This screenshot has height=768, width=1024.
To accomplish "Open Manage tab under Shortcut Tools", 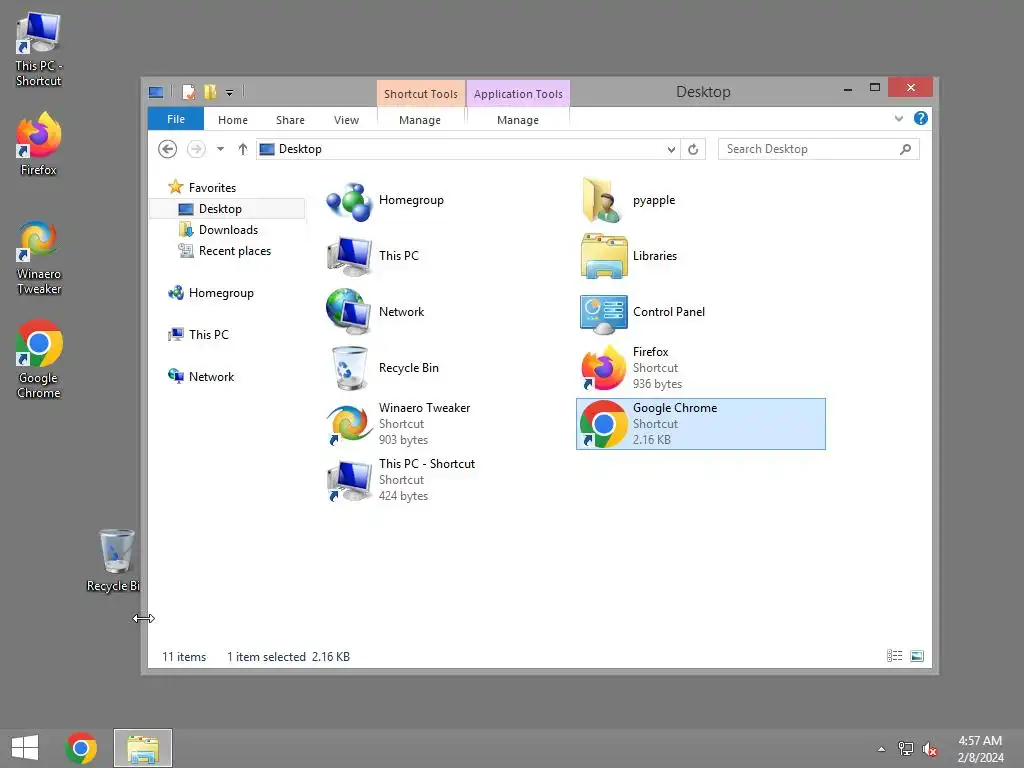I will tap(420, 120).
